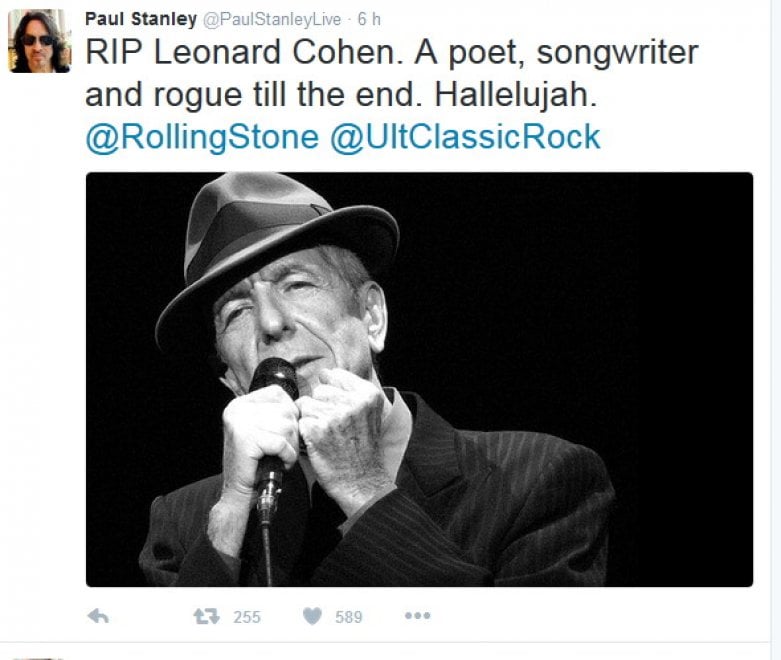The height and width of the screenshot is (660, 781).
Task: Click the Hallelujah line of the tweet
Action: (341, 95)
